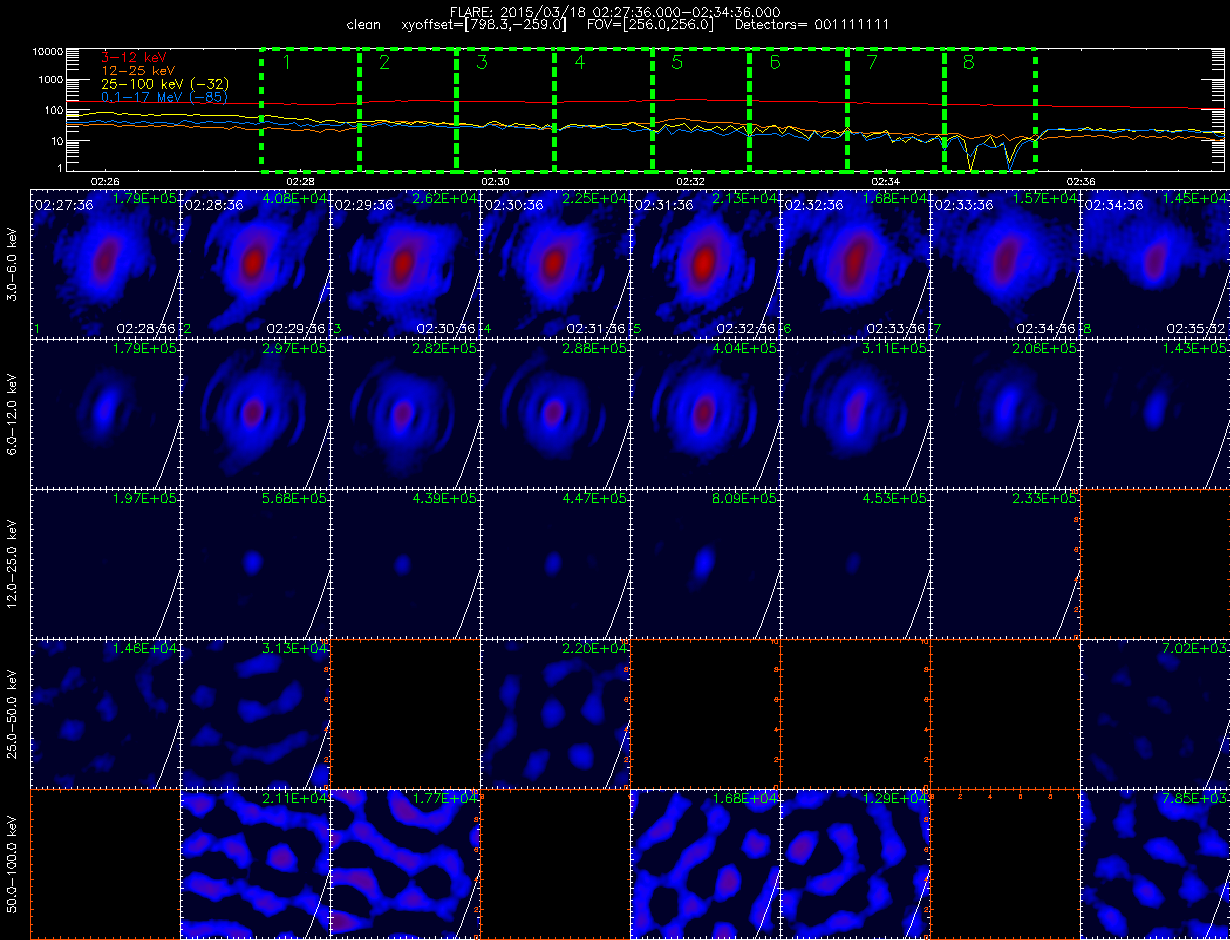Open the 6.0-12.0 keV image with peak 2.97E+05
Image resolution: width=1230 pixels, height=940 pixels.
tap(255, 413)
